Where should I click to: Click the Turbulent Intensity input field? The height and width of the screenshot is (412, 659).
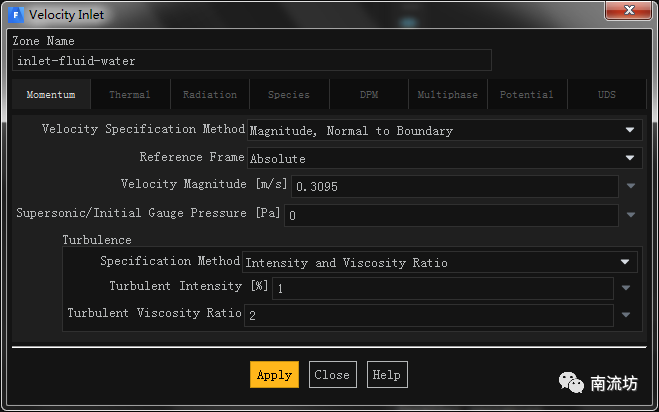[442, 288]
